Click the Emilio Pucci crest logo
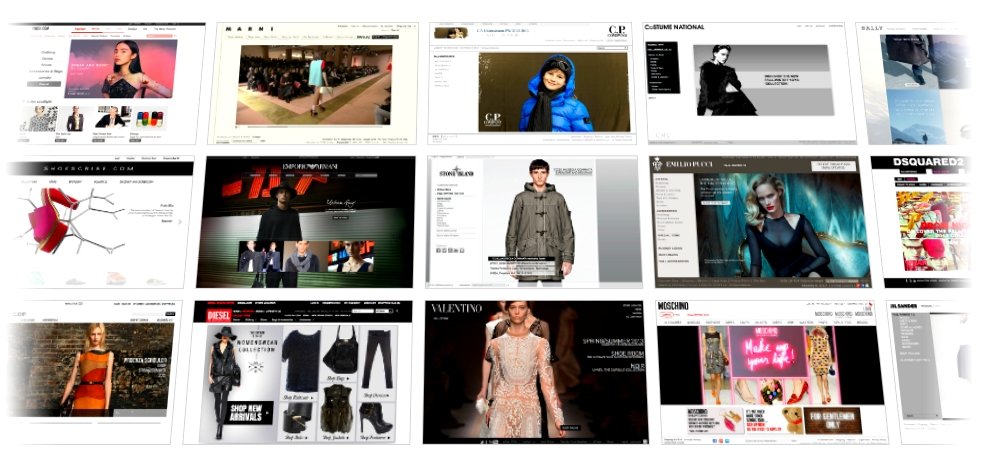Viewport: 983px width, 469px height. 657,164
